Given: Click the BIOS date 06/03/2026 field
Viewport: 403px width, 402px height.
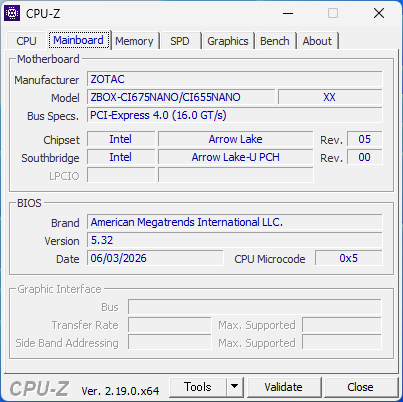Looking at the screenshot, I should (x=155, y=258).
